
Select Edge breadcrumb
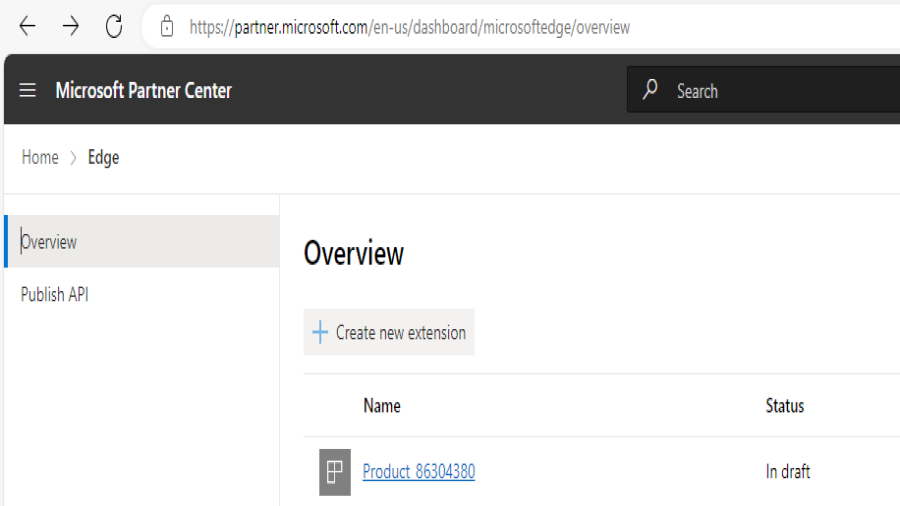tap(103, 158)
